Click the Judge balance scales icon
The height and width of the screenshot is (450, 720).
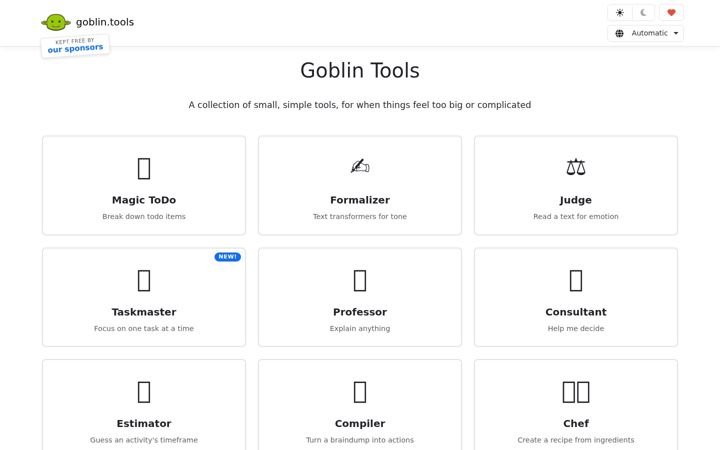[x=576, y=167]
